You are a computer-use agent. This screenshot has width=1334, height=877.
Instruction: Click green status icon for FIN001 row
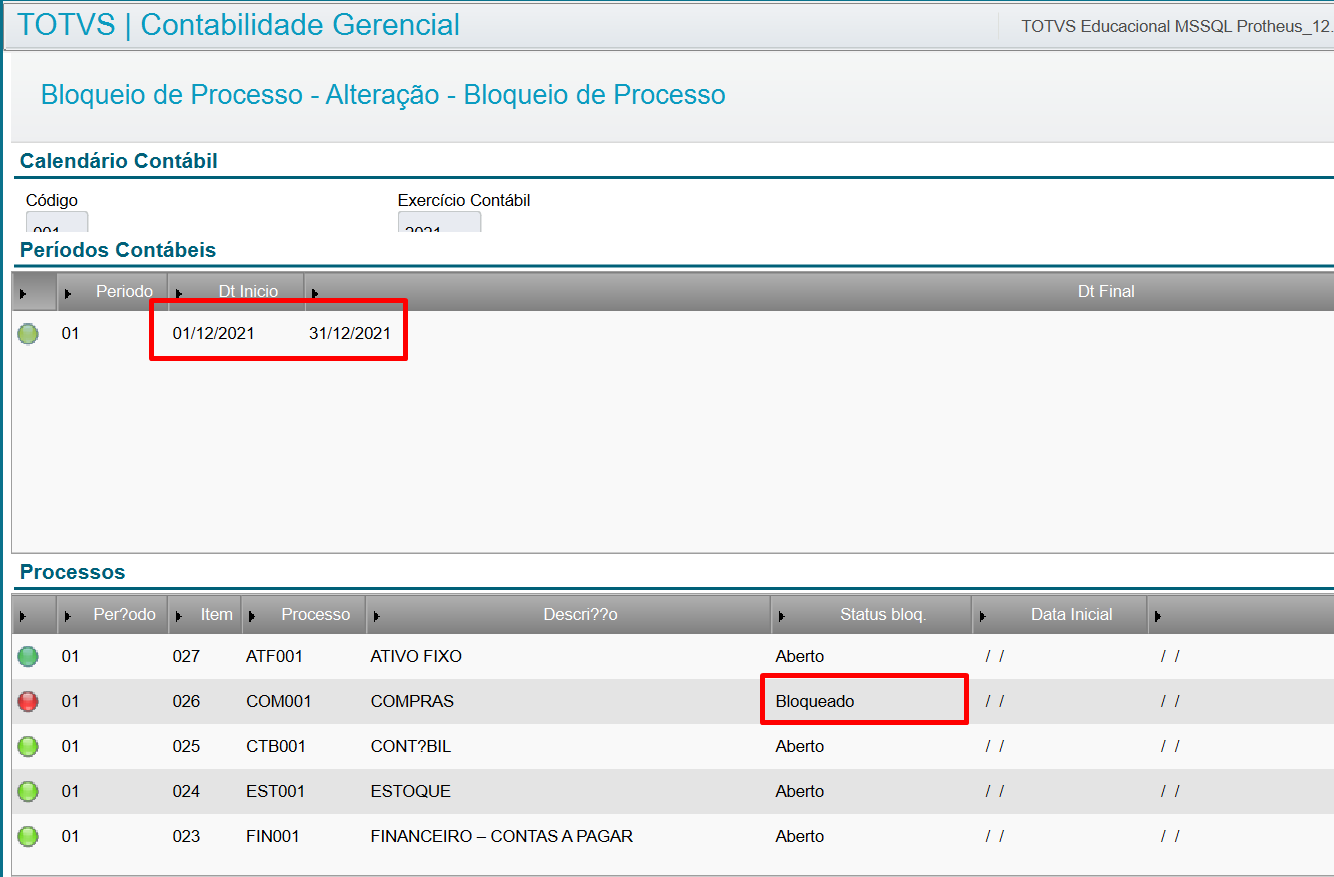point(28,837)
